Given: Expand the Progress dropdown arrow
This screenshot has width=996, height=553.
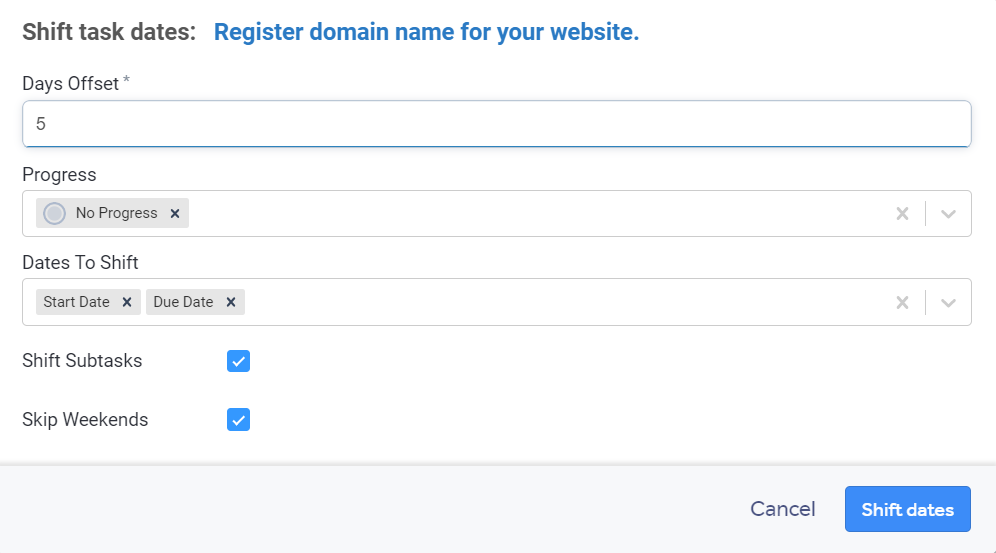Looking at the screenshot, I should (x=949, y=213).
